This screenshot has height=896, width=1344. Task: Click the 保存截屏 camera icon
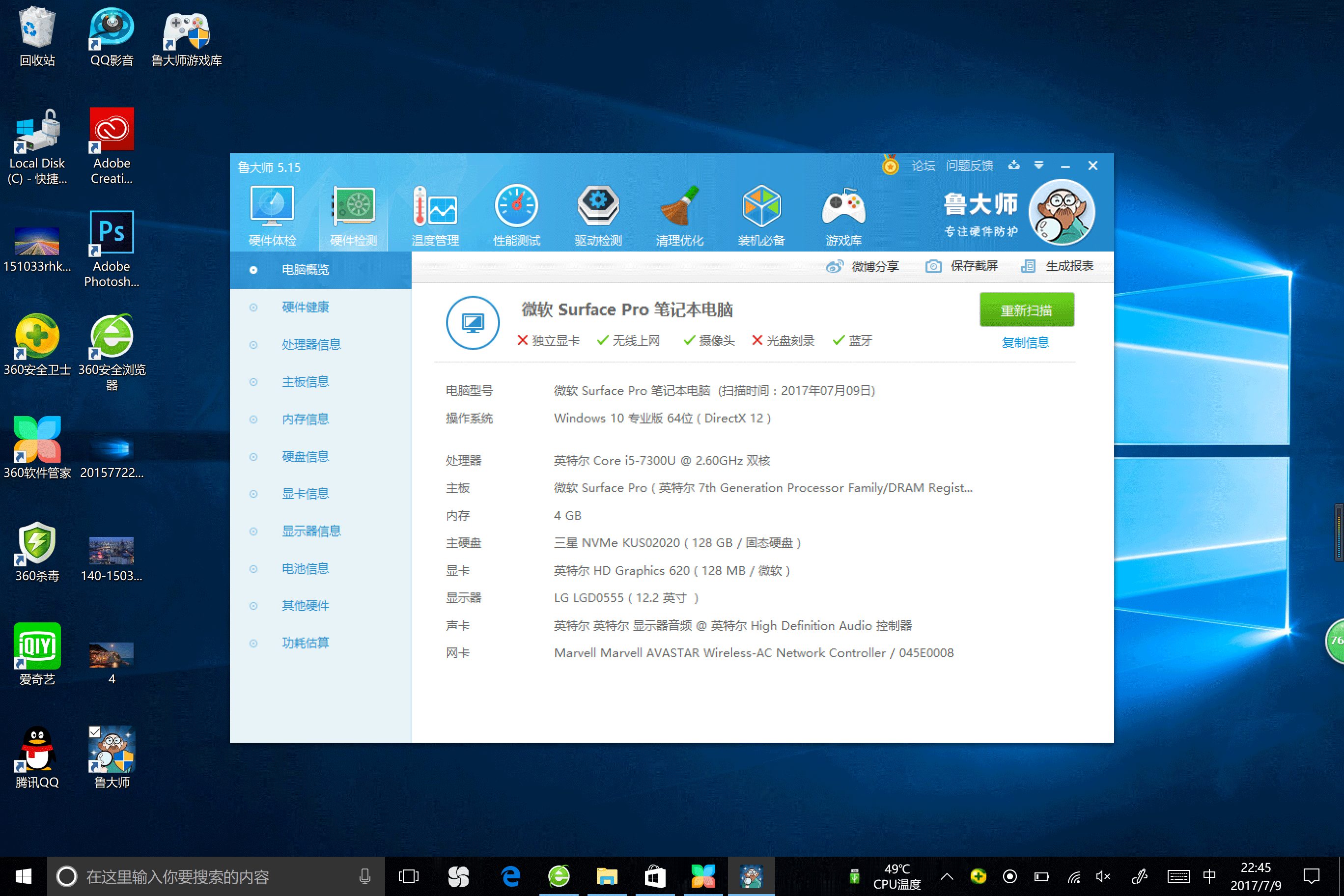click(934, 266)
